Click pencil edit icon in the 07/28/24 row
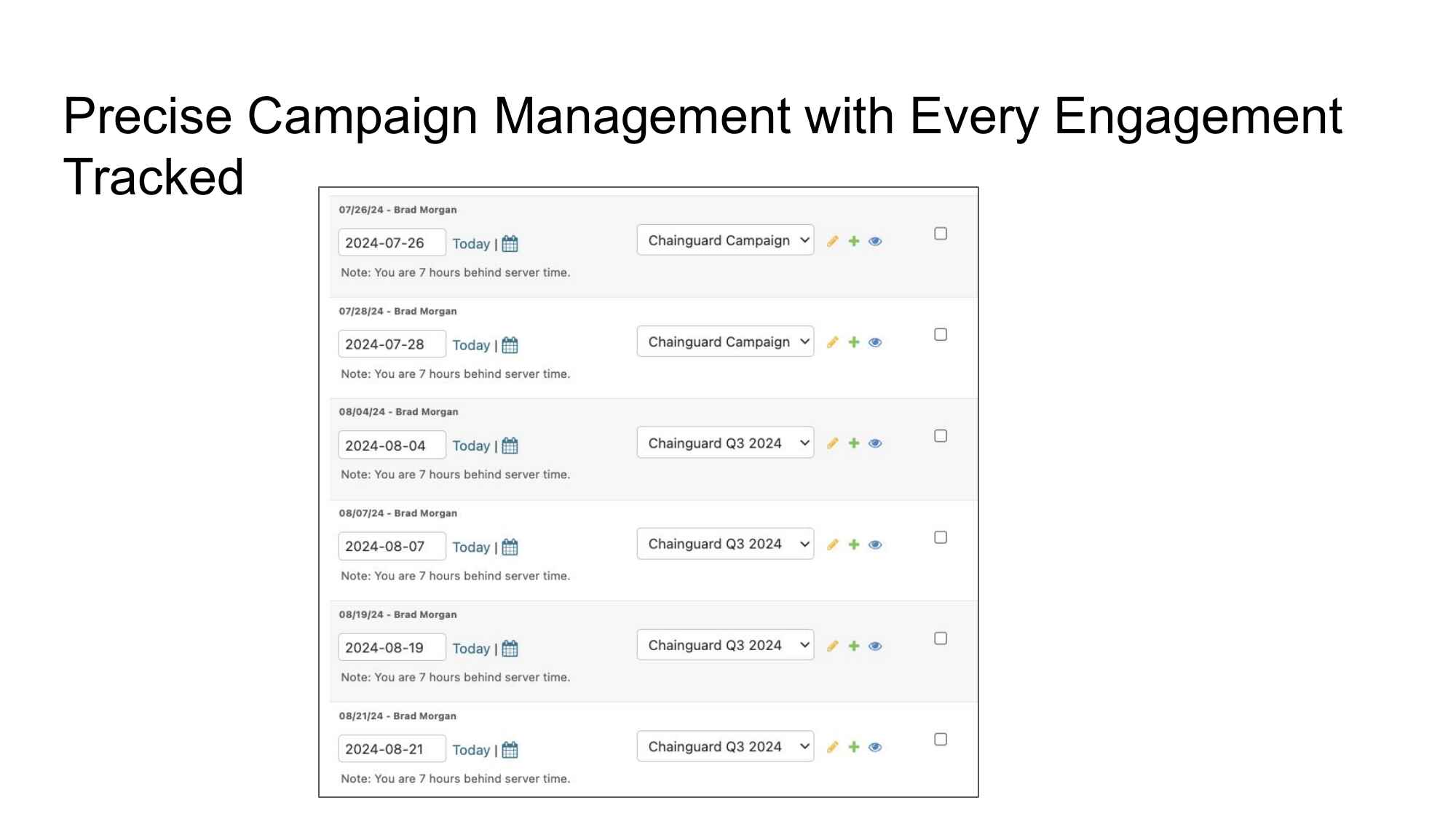Viewport: 1456px width, 819px height. 833,342
